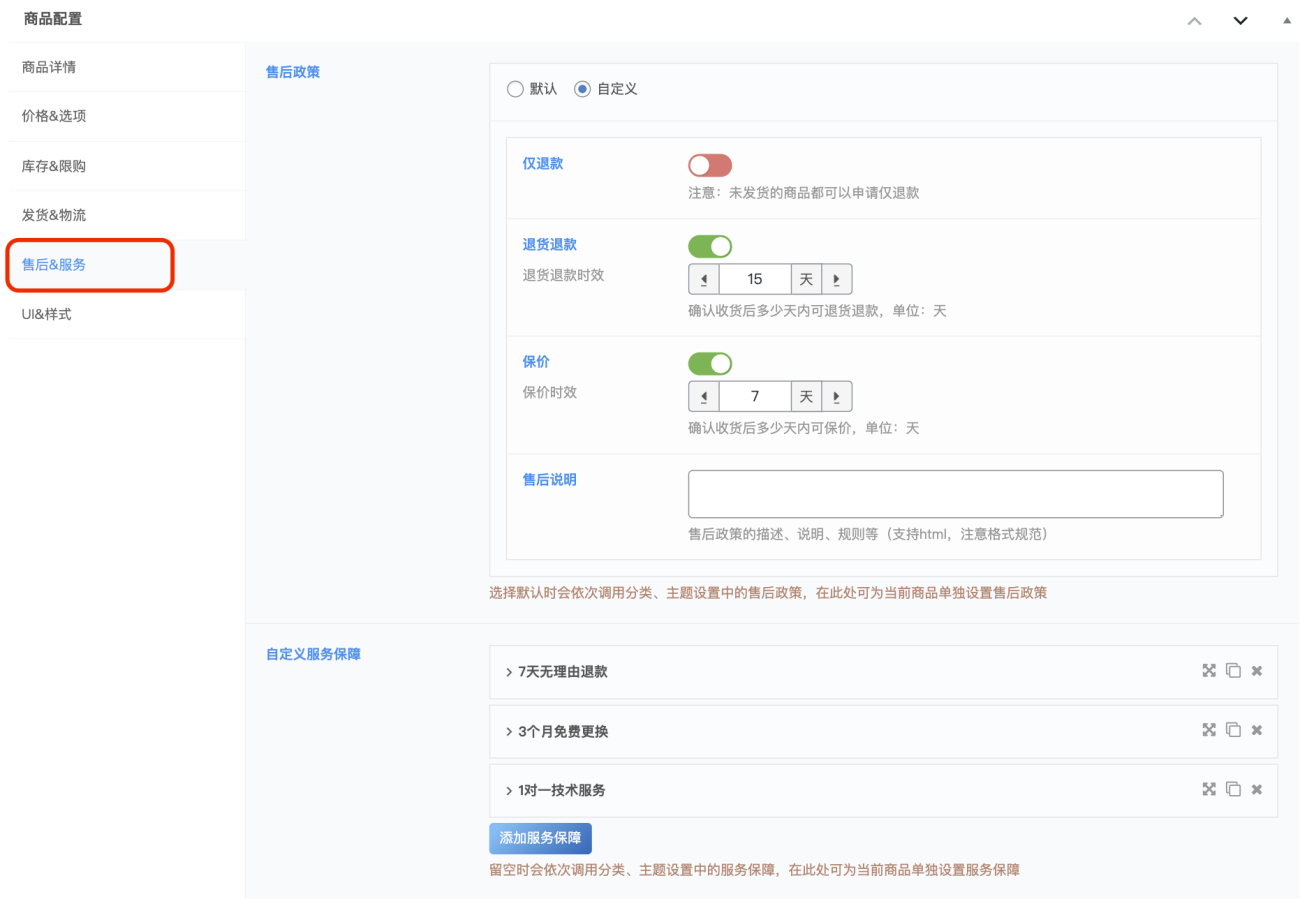The width and height of the screenshot is (1300, 899).
Task: Collapse panel with the 商品配置 down chevron
Action: click(1241, 20)
